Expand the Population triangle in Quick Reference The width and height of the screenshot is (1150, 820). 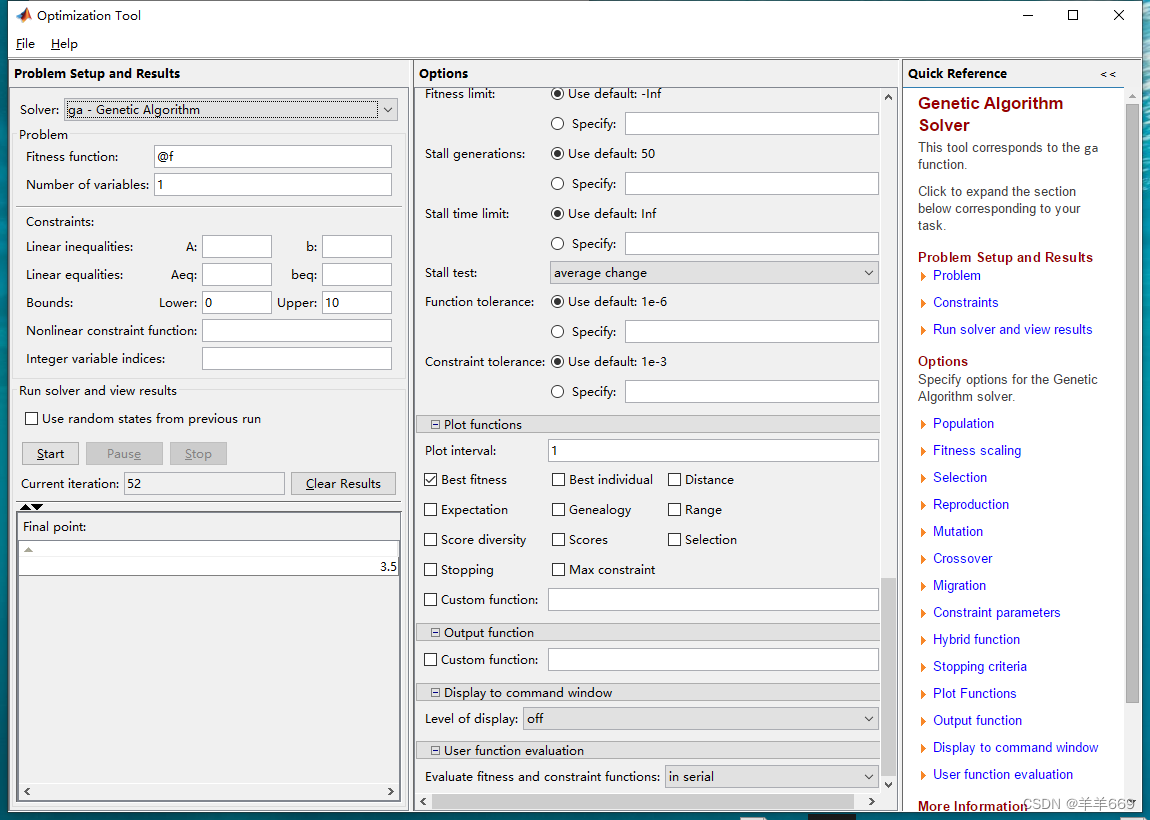(923, 424)
